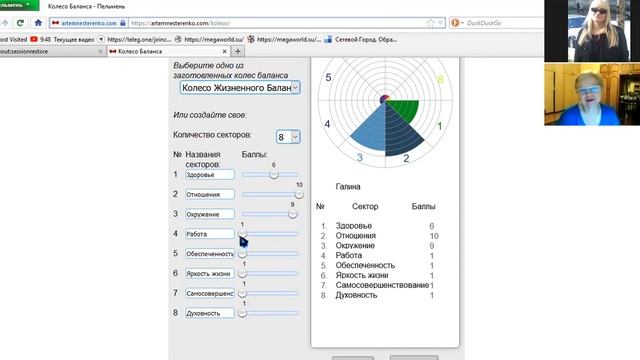Screen dimensions: 640x360
Task: Click the 'Работа' sector name field
Action: pos(210,234)
